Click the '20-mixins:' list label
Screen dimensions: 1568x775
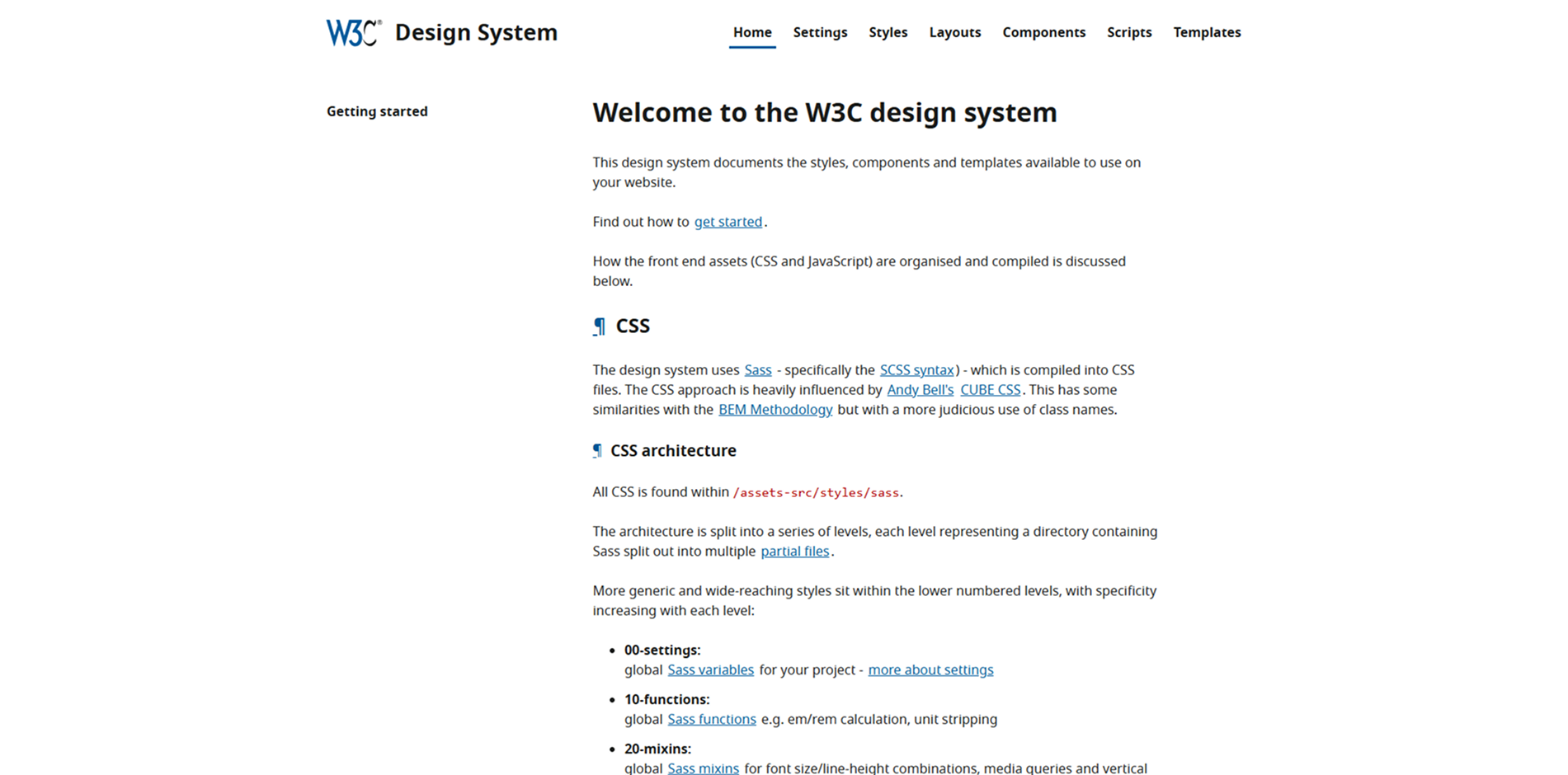(x=657, y=749)
